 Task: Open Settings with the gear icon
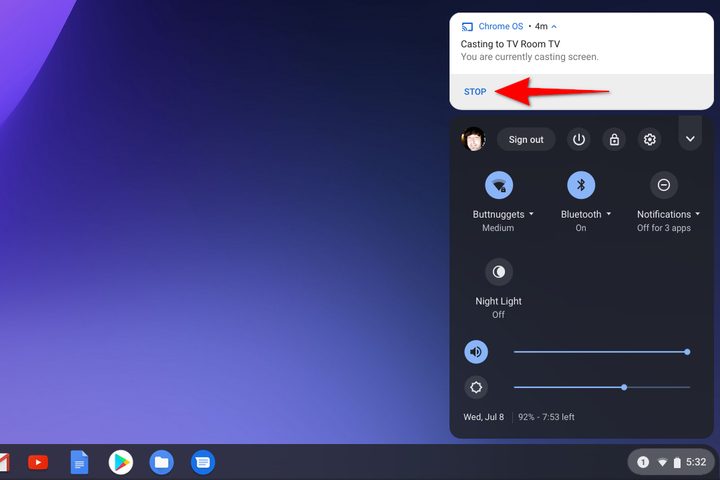tap(649, 139)
